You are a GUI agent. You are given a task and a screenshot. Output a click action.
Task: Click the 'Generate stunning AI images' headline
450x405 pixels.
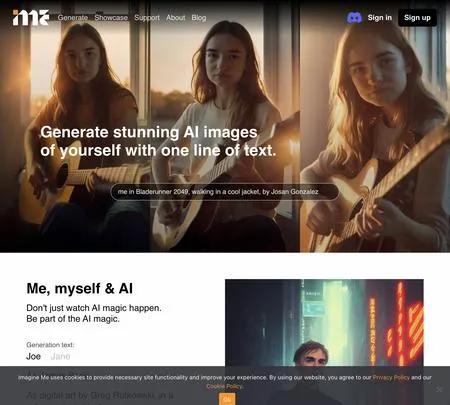[158, 141]
